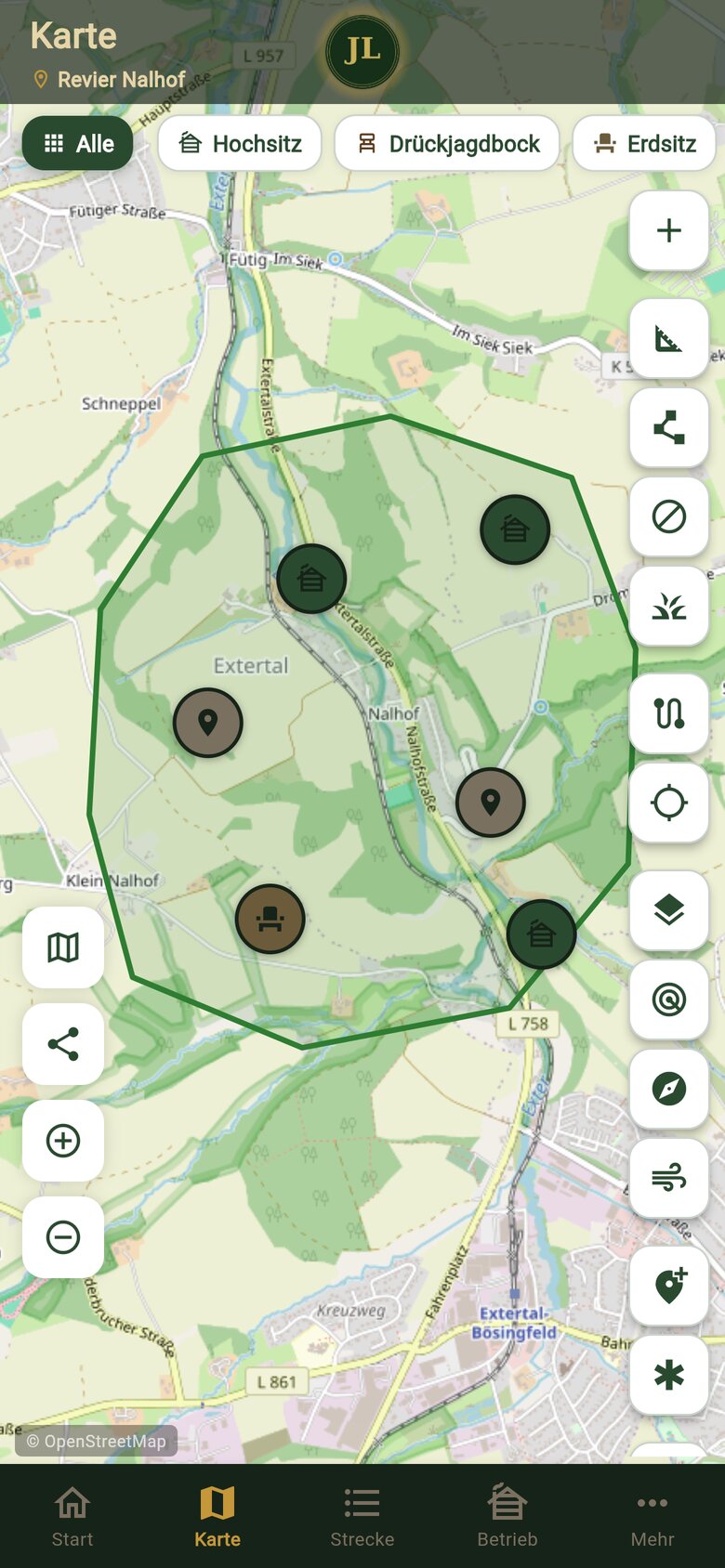The height and width of the screenshot is (1568, 725).
Task: Tap the Karte page title
Action: tap(73, 36)
